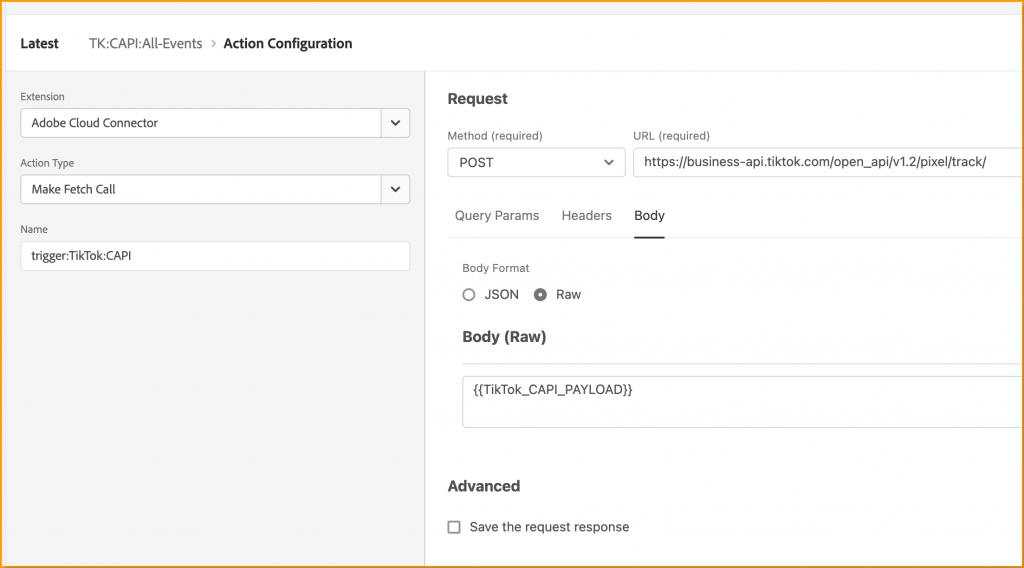This screenshot has height=568, width=1024.
Task: Click the Extension dropdown chevron button
Action: [x=395, y=123]
